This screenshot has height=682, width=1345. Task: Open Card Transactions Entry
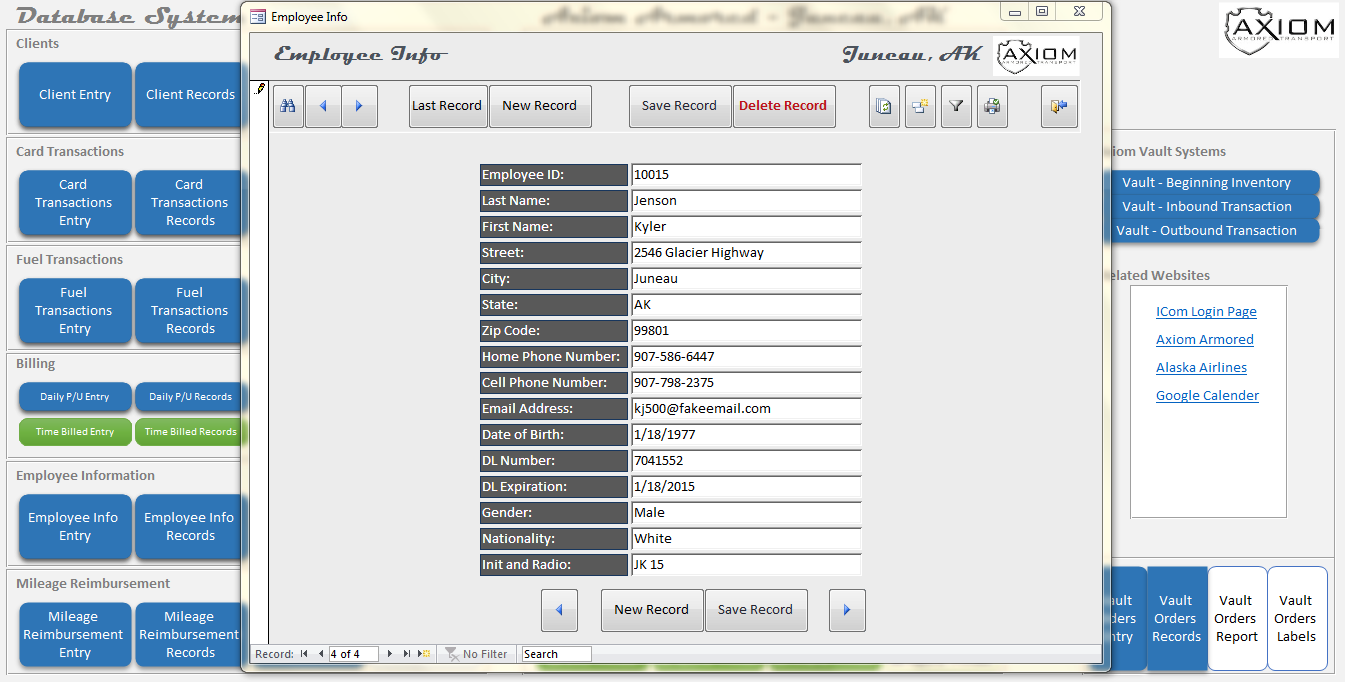tap(75, 203)
